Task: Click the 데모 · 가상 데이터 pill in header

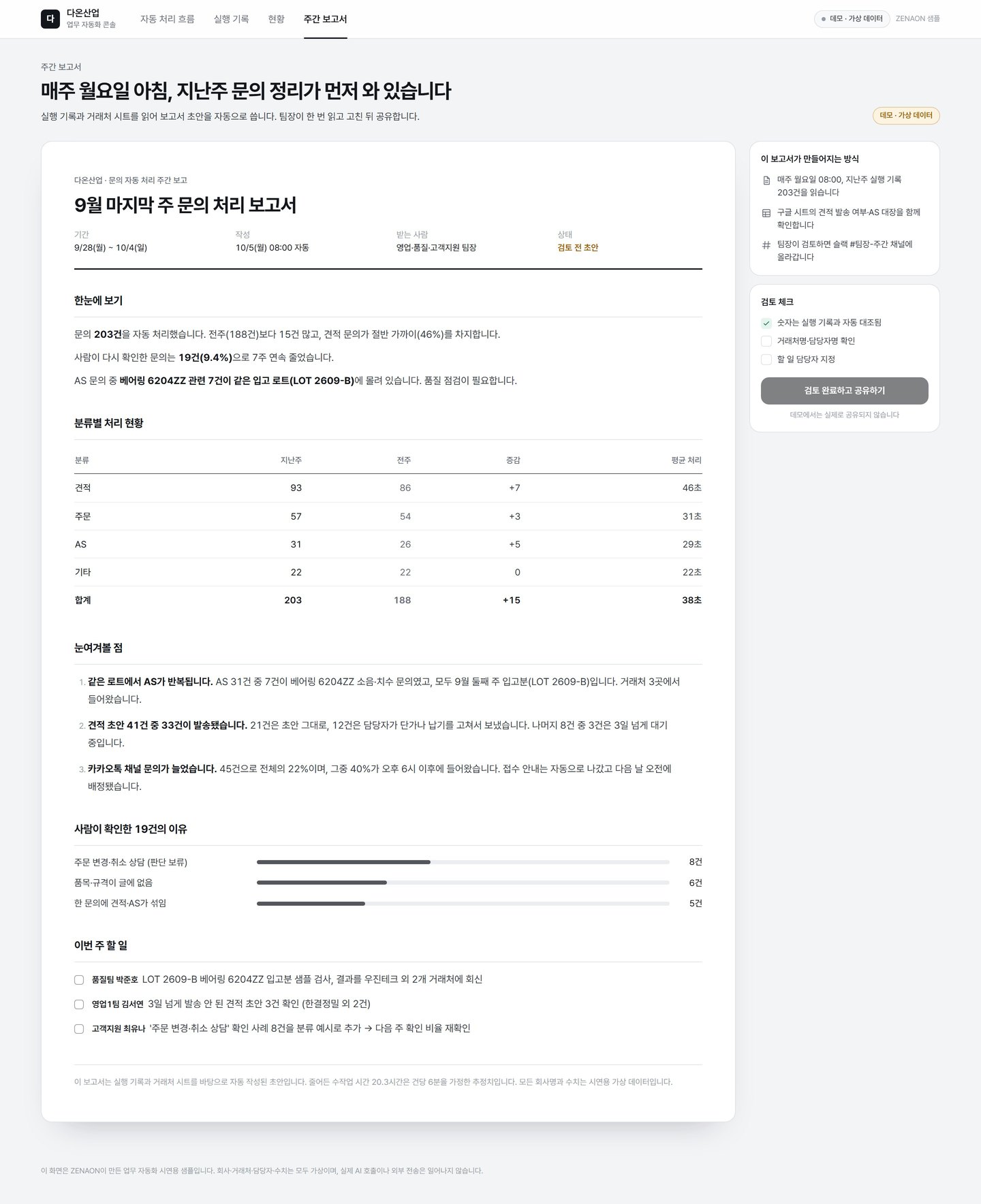Action: [x=852, y=19]
